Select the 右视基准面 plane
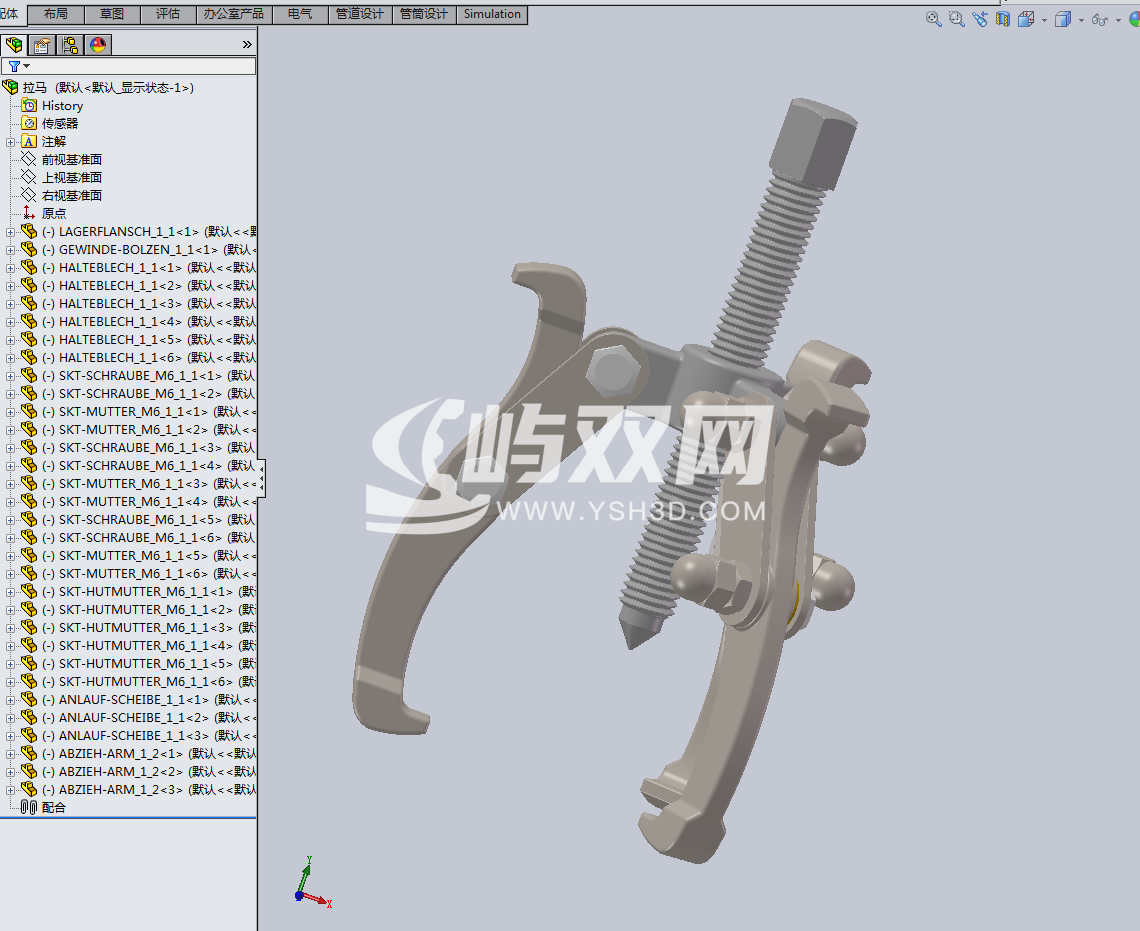This screenshot has height=931, width=1140. tap(71, 196)
